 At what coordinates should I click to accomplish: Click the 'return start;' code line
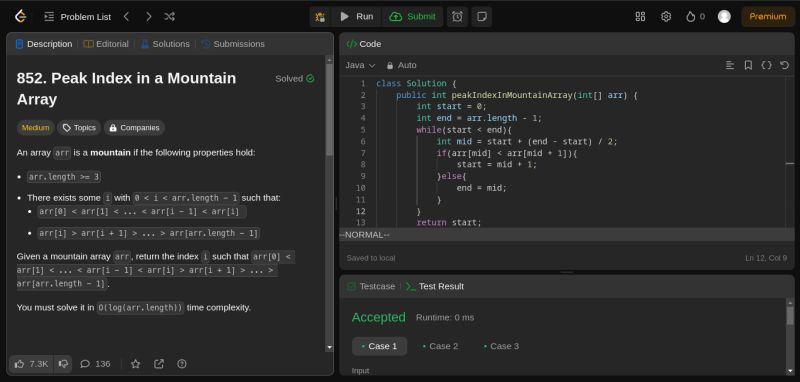448,223
